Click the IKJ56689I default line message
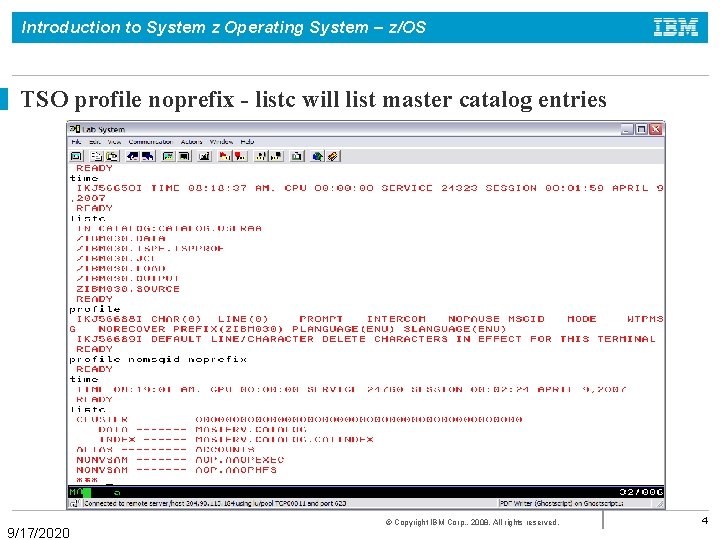720x540 pixels. (366, 339)
